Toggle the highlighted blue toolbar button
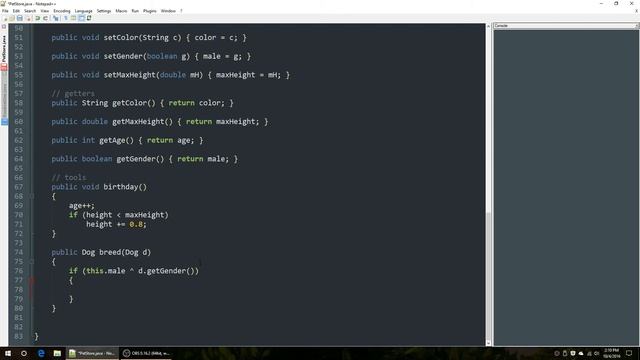The height and width of the screenshot is (360, 640). [81, 18]
